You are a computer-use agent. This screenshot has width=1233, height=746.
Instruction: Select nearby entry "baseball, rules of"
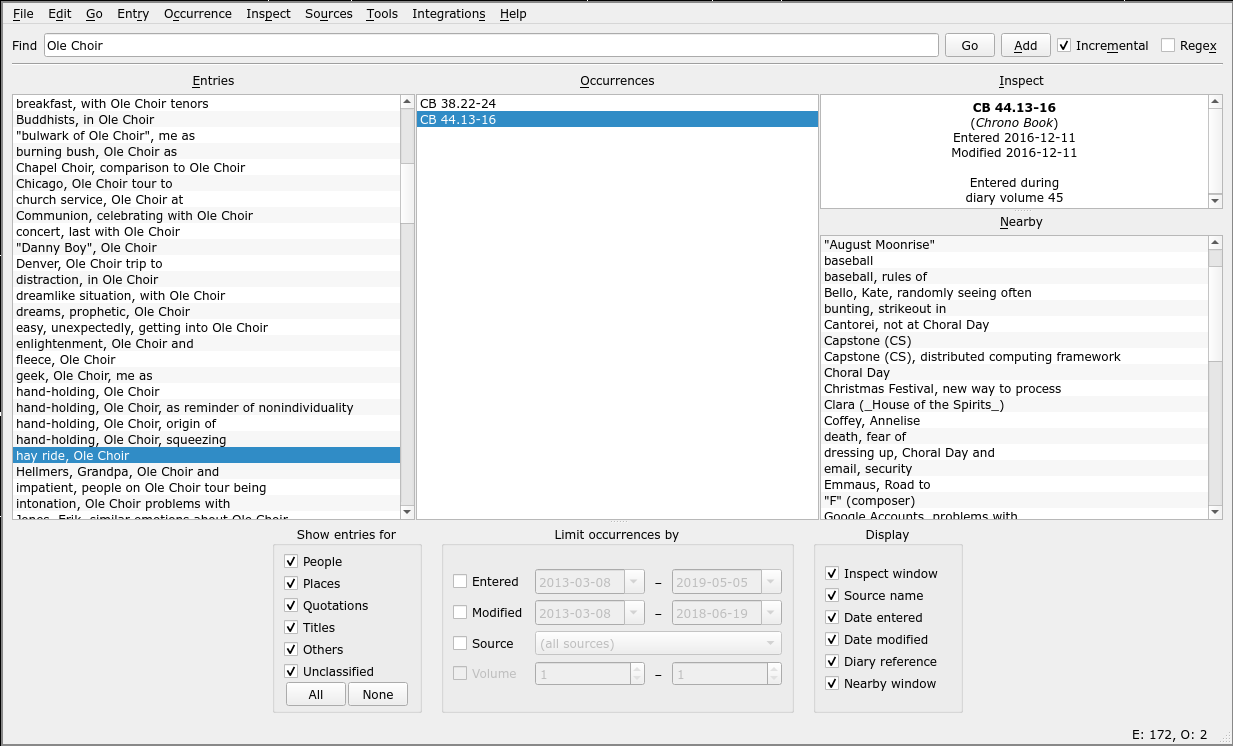coord(1014,277)
